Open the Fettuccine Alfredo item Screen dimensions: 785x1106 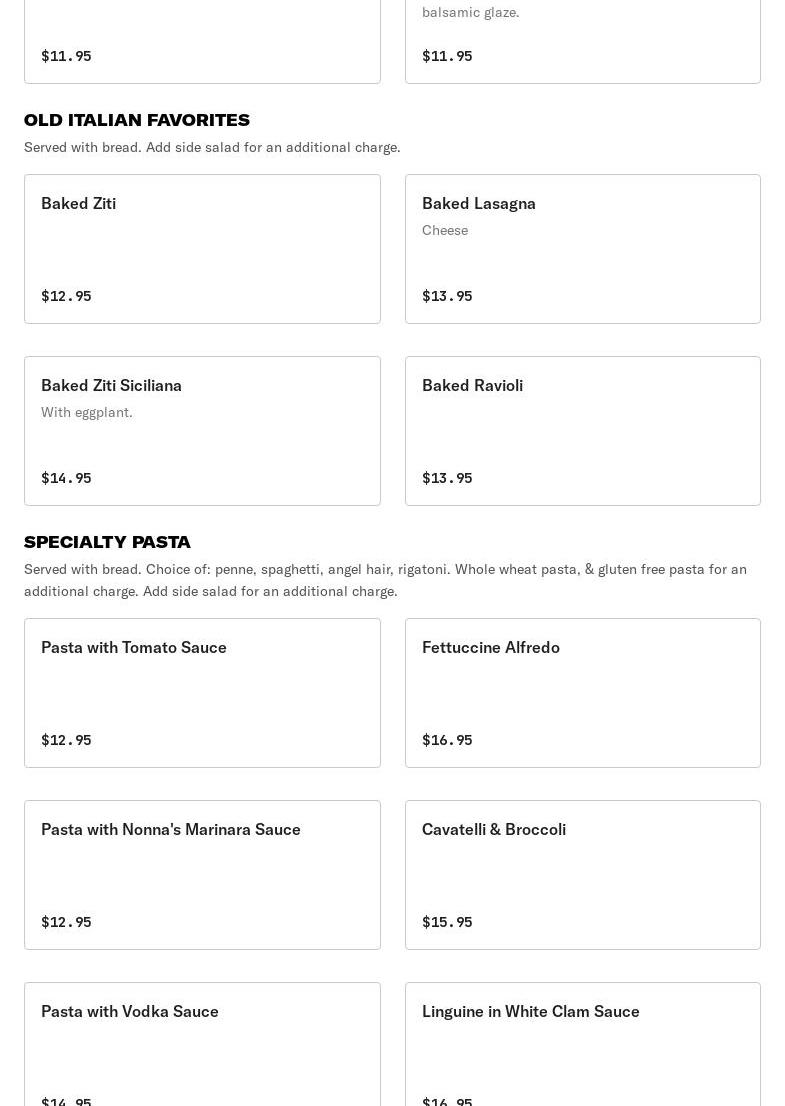click(582, 693)
